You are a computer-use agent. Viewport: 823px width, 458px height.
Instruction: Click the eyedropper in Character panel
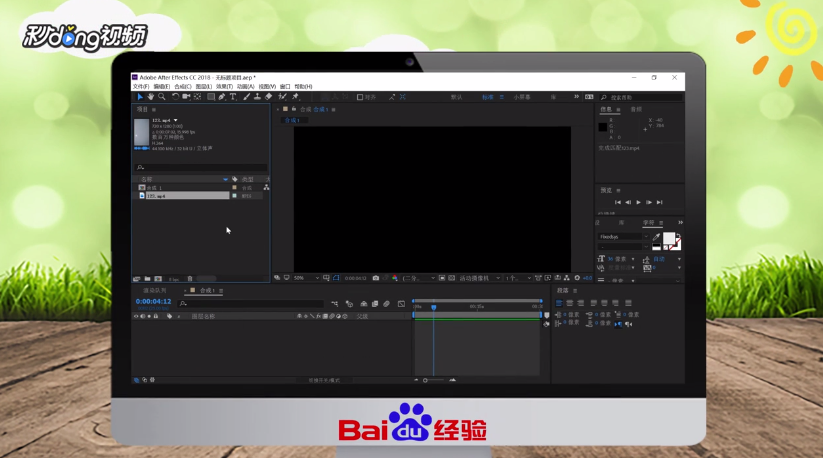656,237
